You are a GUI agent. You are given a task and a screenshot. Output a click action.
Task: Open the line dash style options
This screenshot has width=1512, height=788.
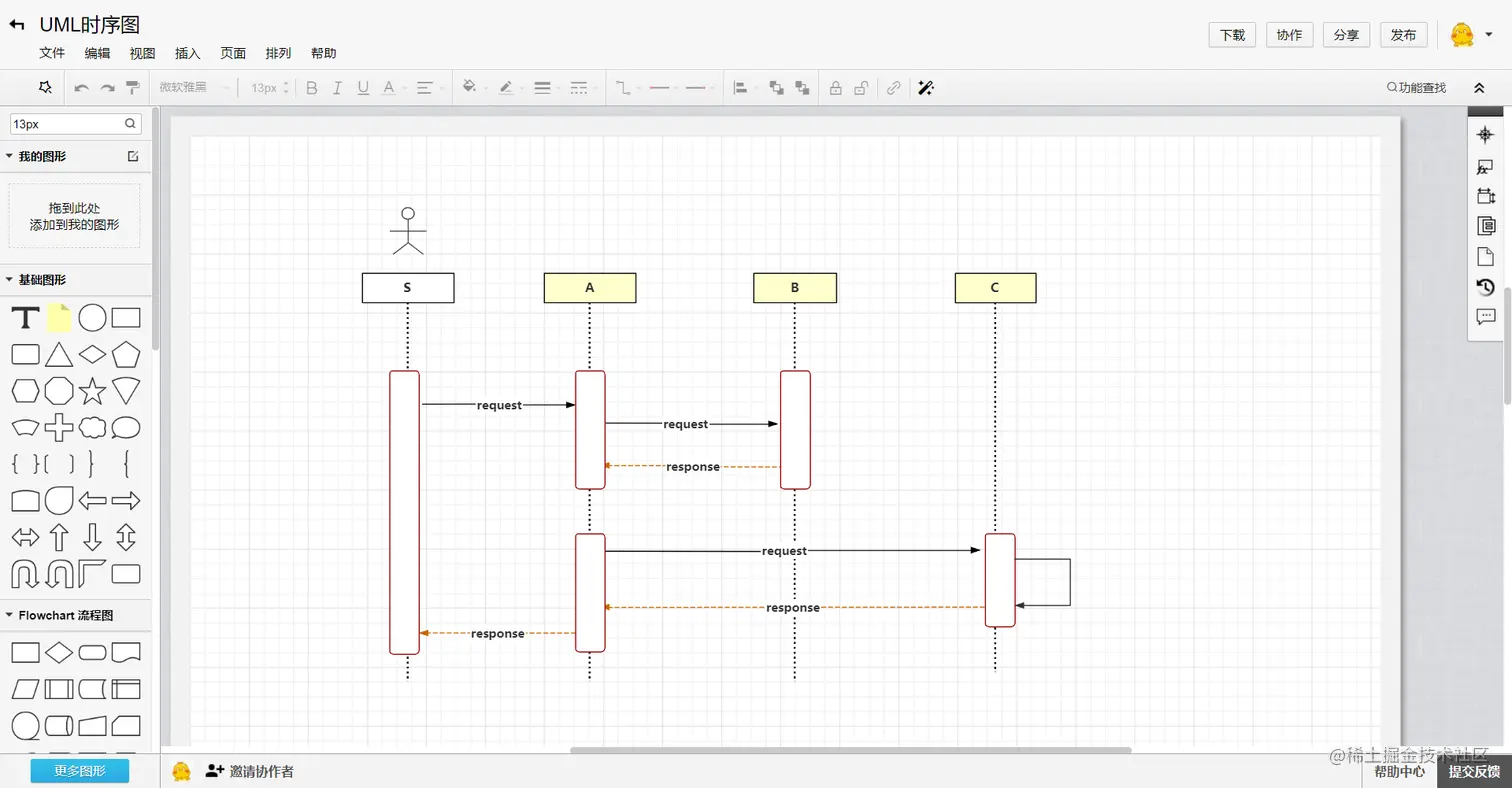[579, 88]
